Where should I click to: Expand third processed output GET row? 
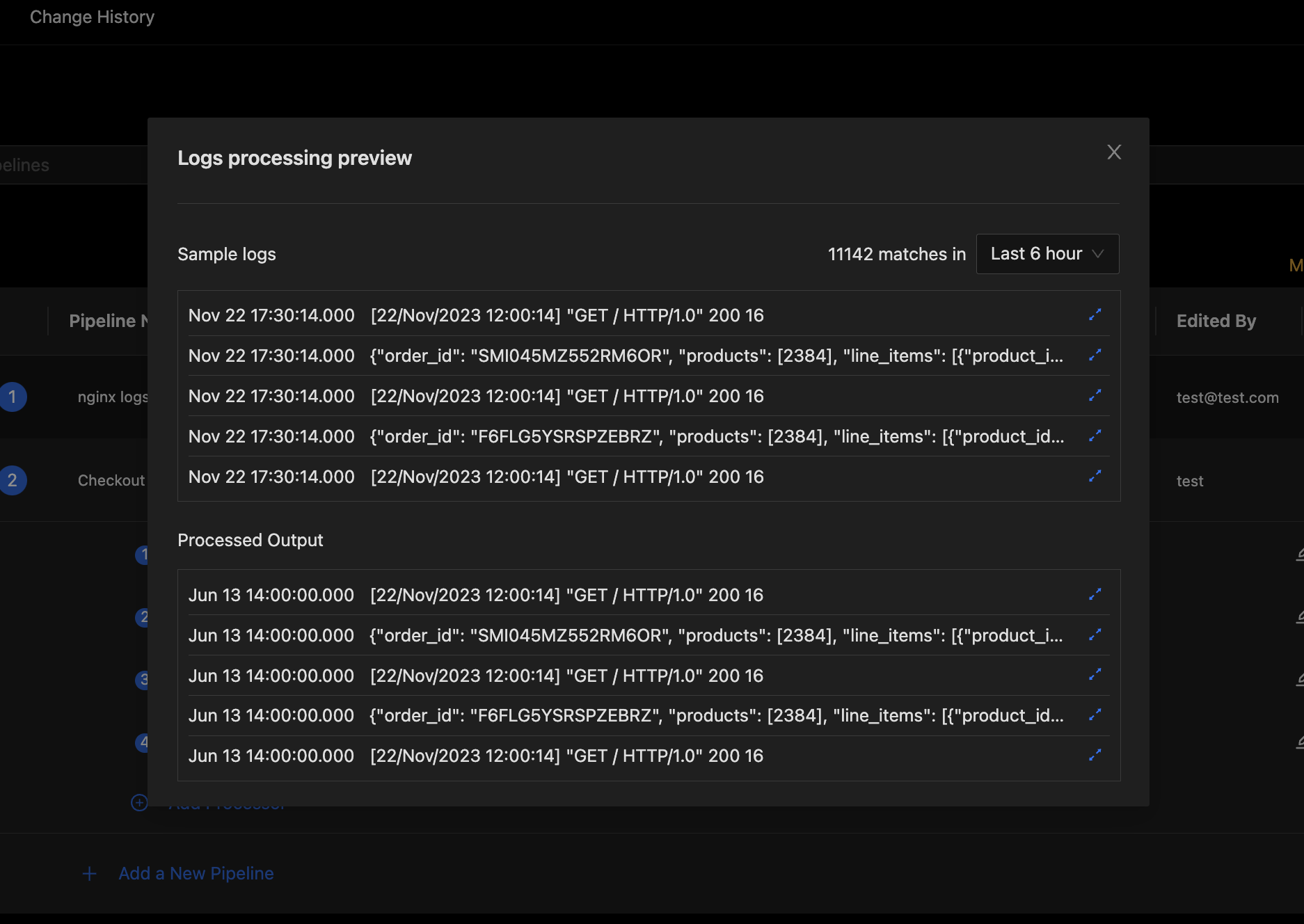coord(1095,676)
